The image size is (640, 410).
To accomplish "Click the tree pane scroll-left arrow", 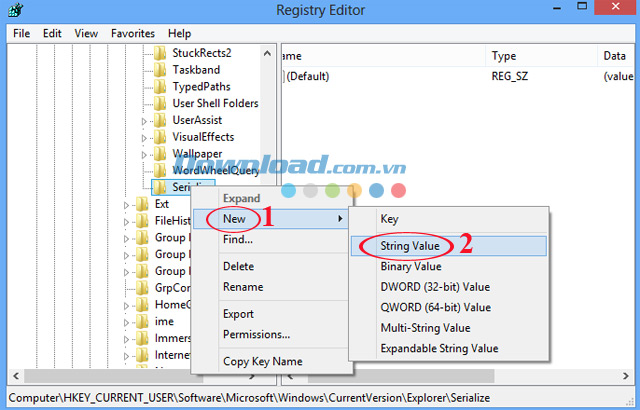I will coord(16,376).
